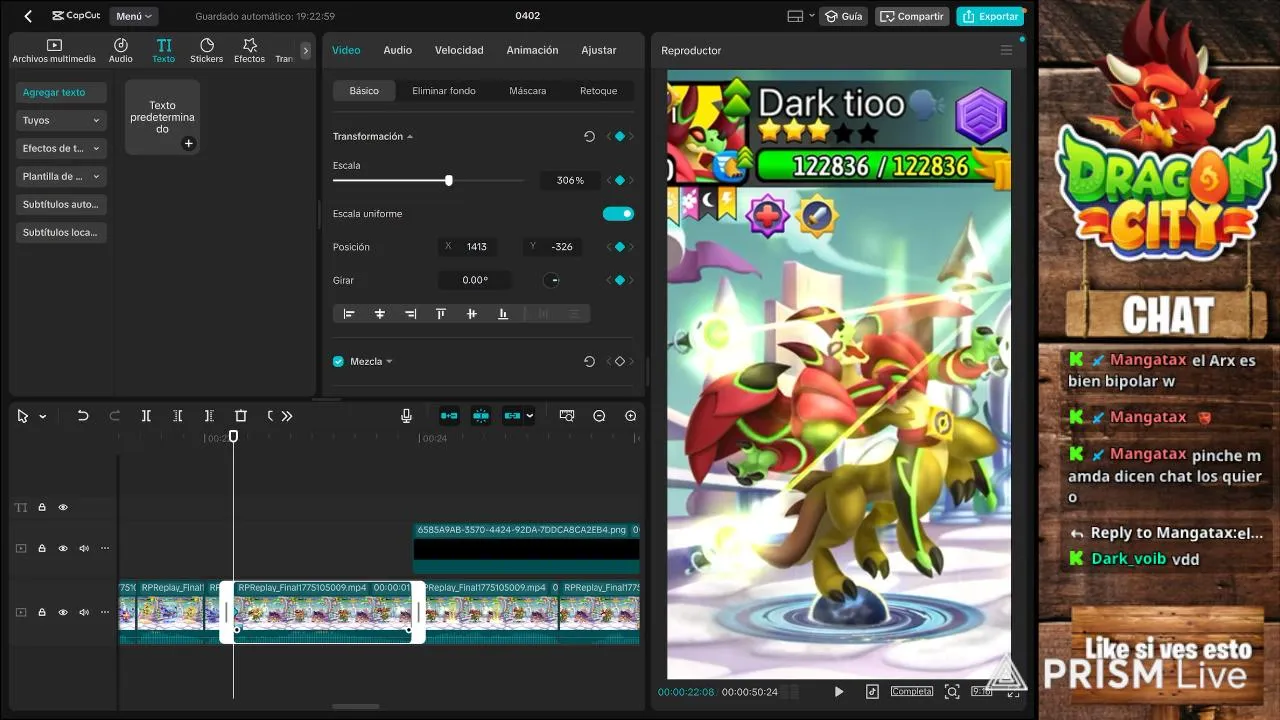Play the preview video

point(839,691)
